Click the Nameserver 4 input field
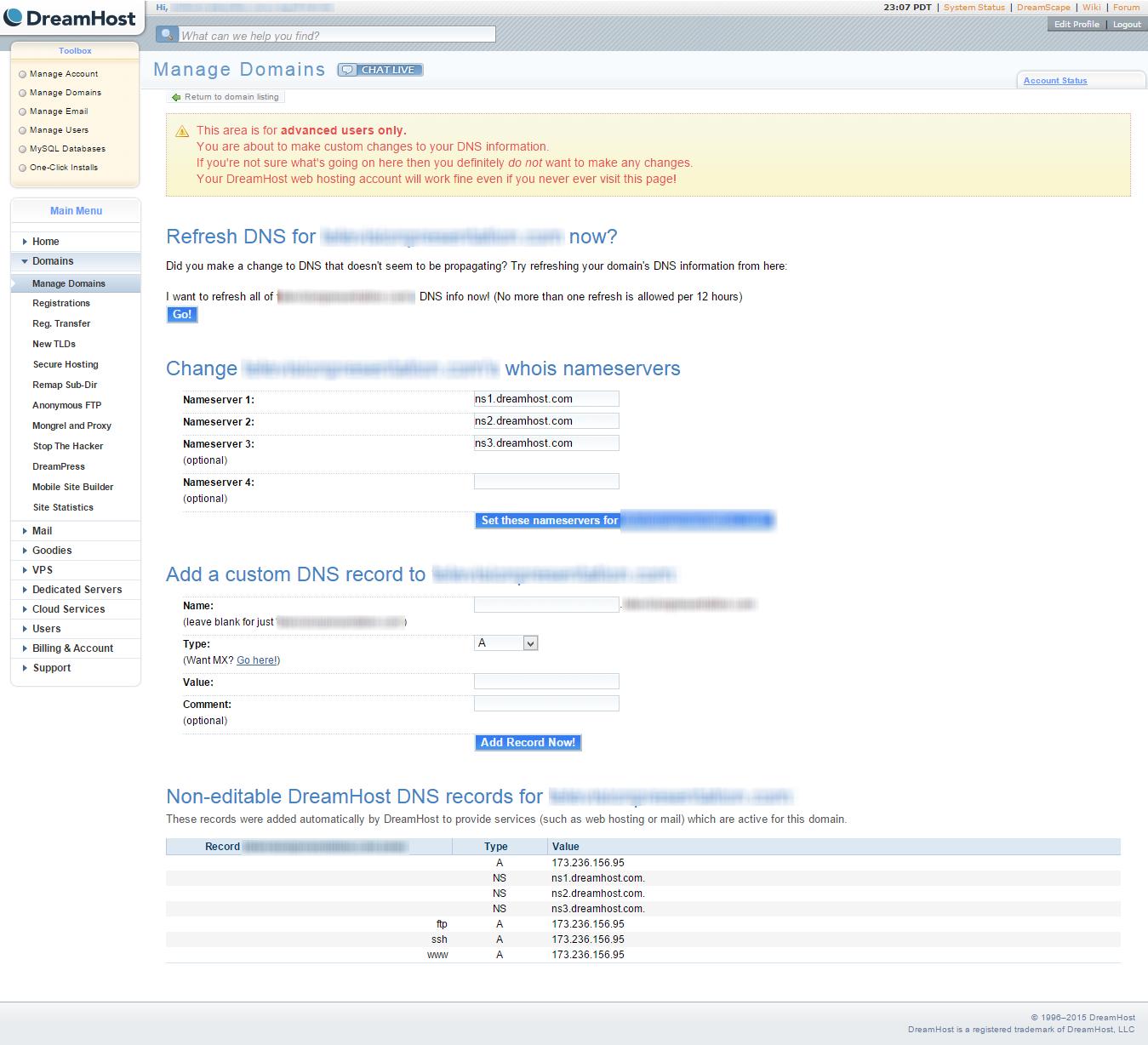This screenshot has height=1045, width=1148. coord(546,481)
